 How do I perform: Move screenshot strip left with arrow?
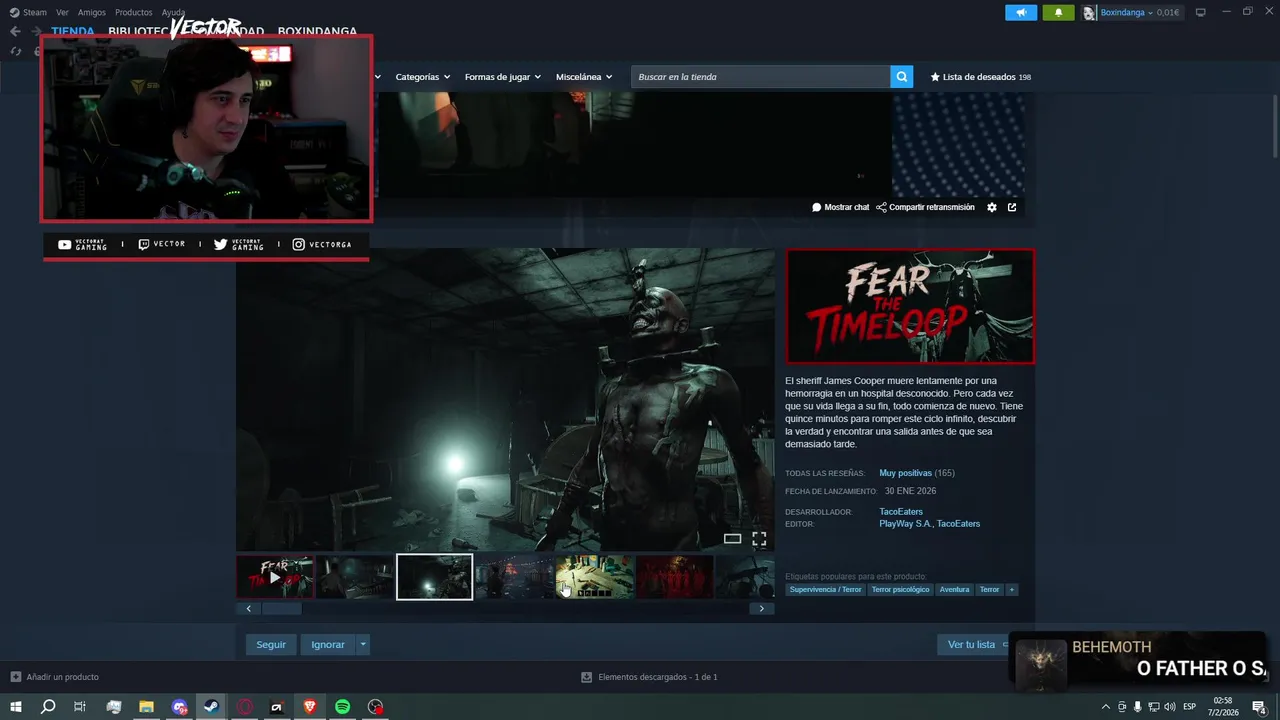pos(249,608)
